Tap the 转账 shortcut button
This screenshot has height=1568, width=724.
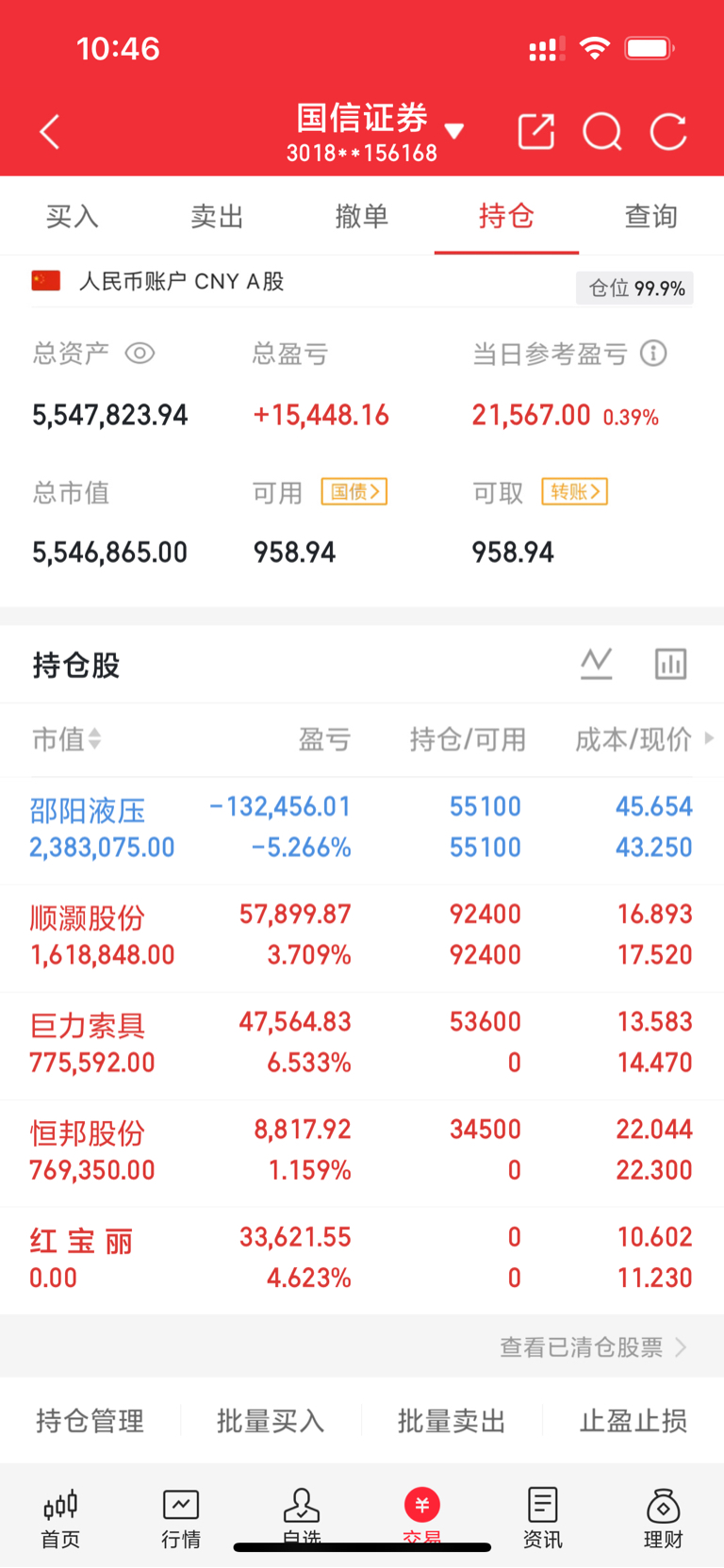pyautogui.click(x=574, y=491)
